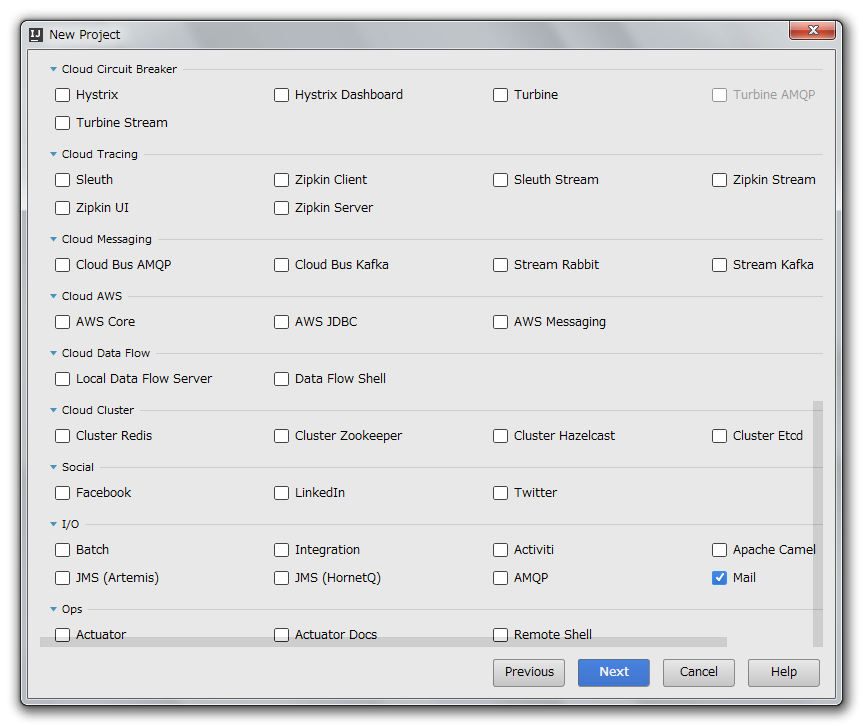Image resolution: width=863 pixels, height=726 pixels.
Task: Uncheck the Mail dependency
Action: [719, 578]
